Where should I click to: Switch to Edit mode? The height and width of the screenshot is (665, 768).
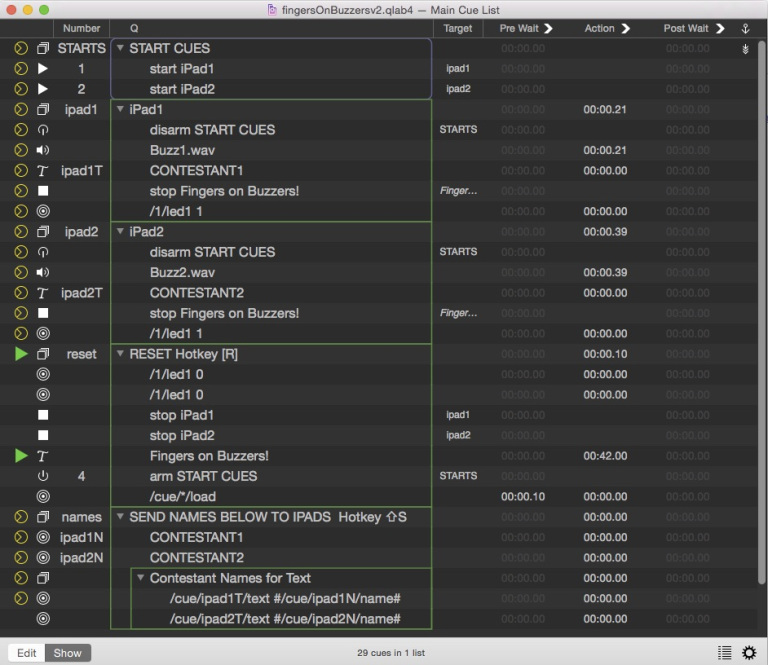[27, 653]
